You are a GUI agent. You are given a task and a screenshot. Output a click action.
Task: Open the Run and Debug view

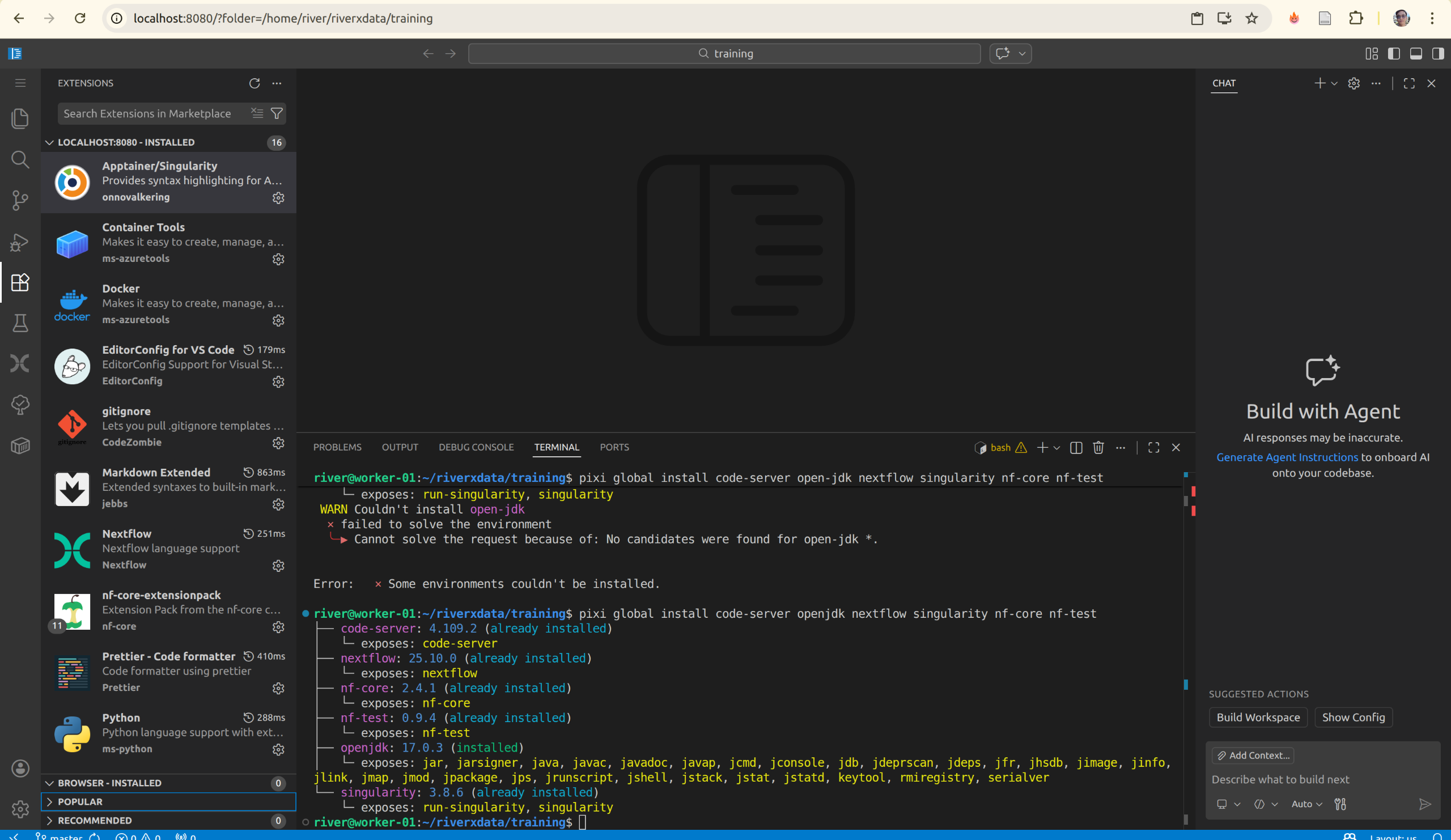(20, 242)
